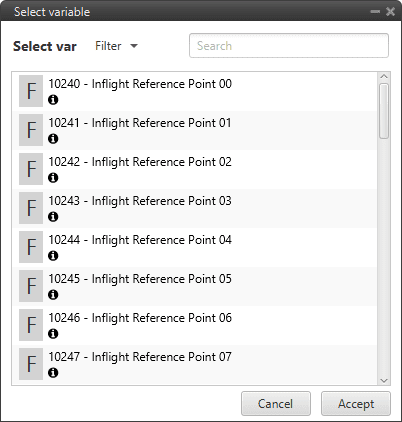Select 10242 - Inflight Reference Point 02
This screenshot has height=422, width=402.
coord(195,169)
